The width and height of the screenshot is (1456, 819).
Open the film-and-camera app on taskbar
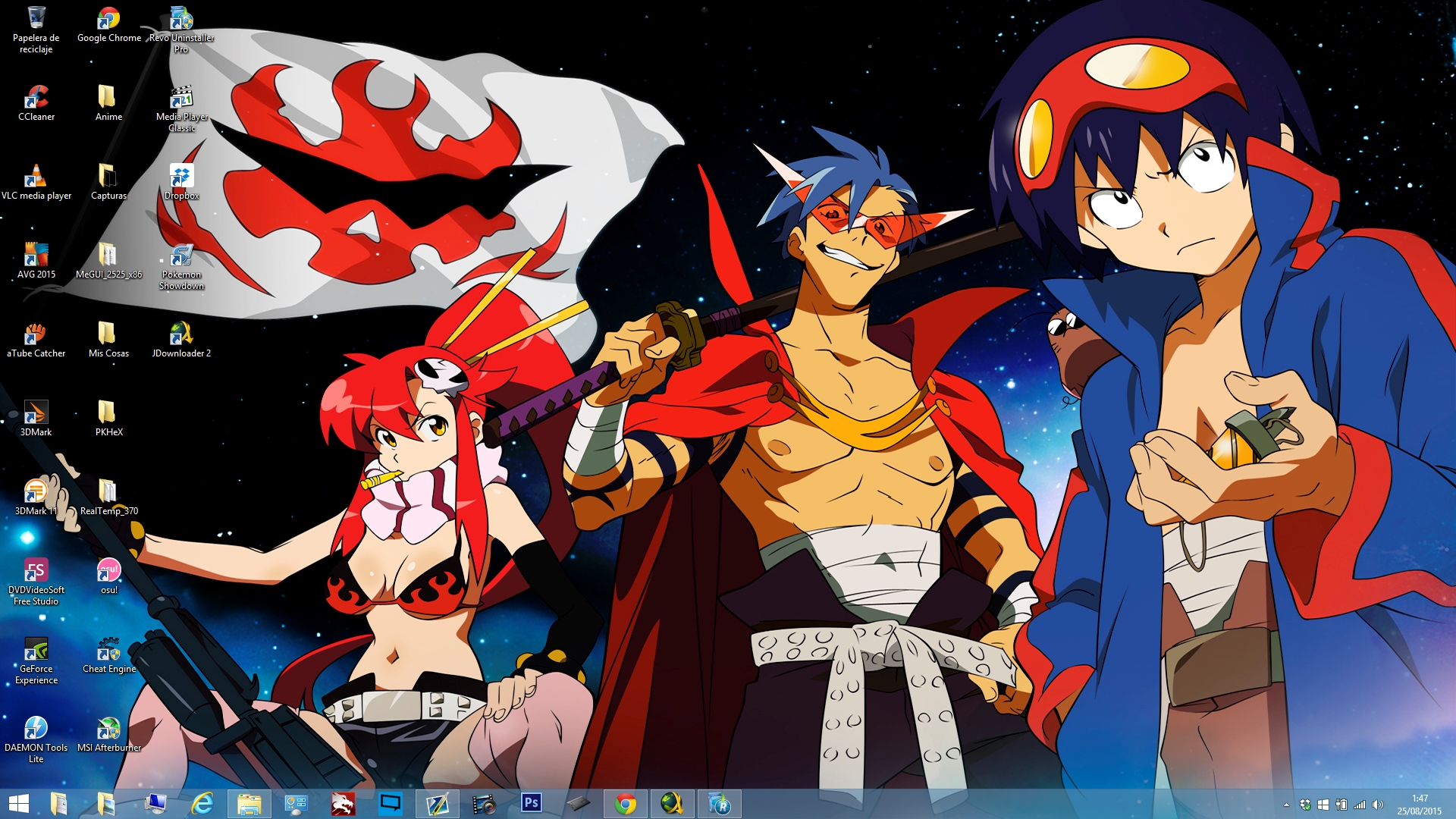[484, 804]
